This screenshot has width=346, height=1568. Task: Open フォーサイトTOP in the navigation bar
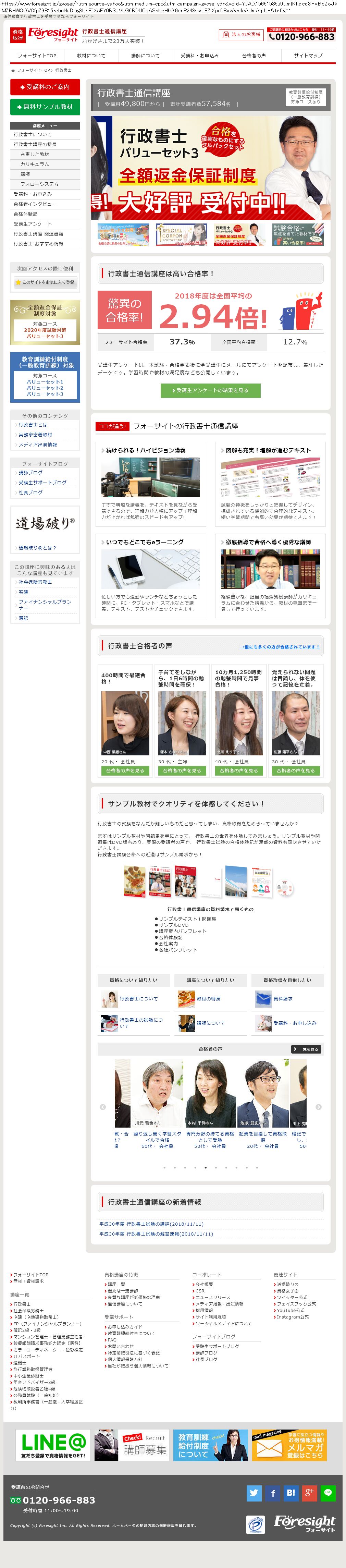[x=37, y=56]
